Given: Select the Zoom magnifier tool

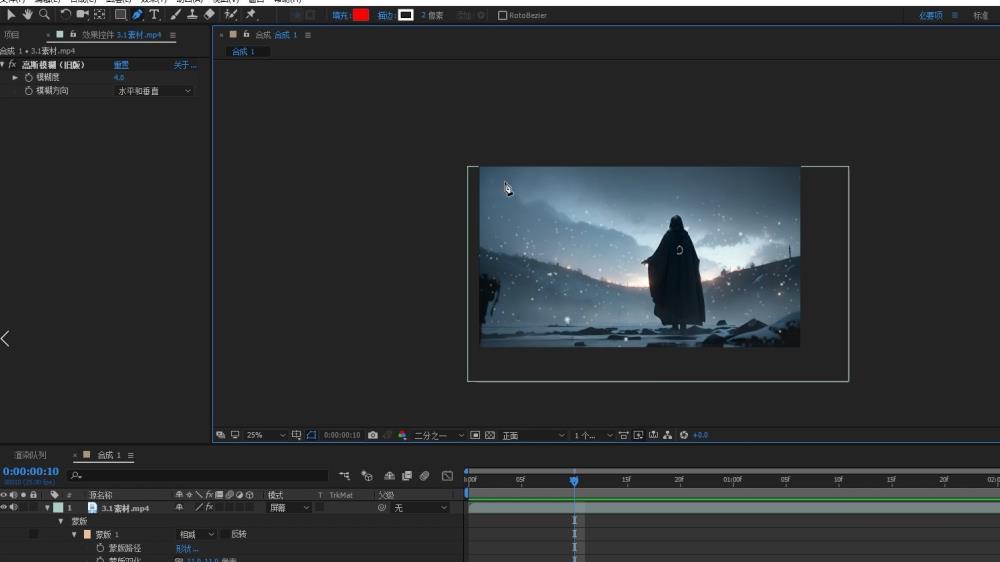Looking at the screenshot, I should tap(44, 15).
